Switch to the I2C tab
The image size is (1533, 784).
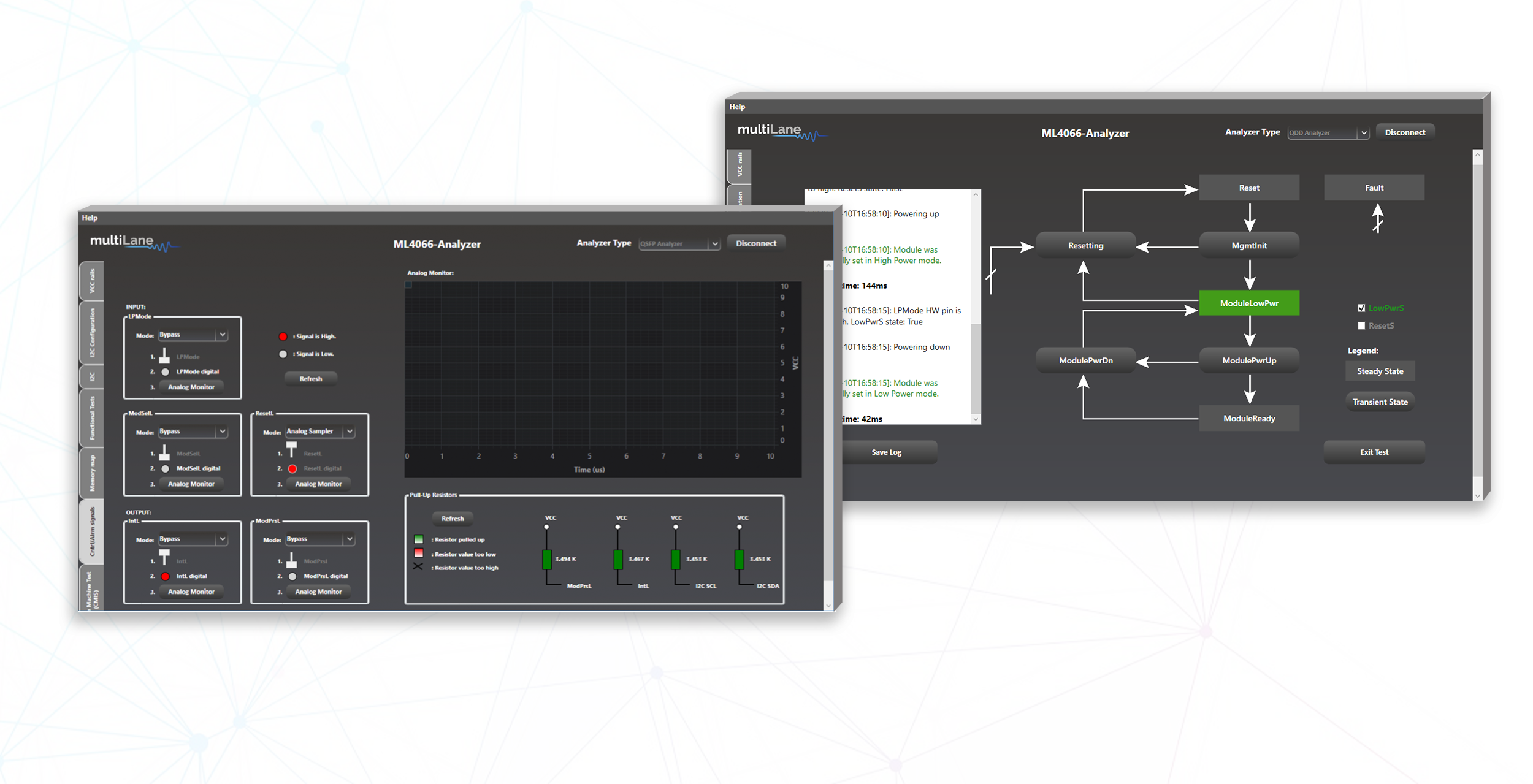92,377
